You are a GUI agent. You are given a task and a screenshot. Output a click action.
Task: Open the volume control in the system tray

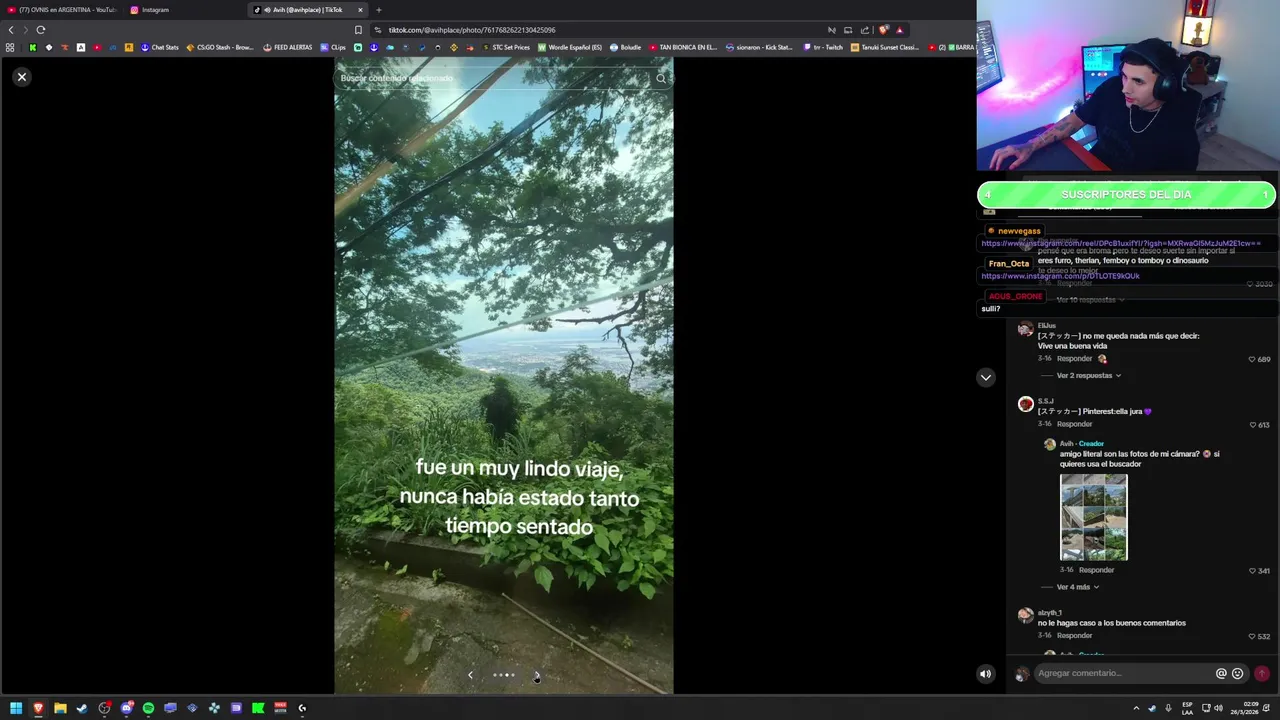coord(1218,708)
